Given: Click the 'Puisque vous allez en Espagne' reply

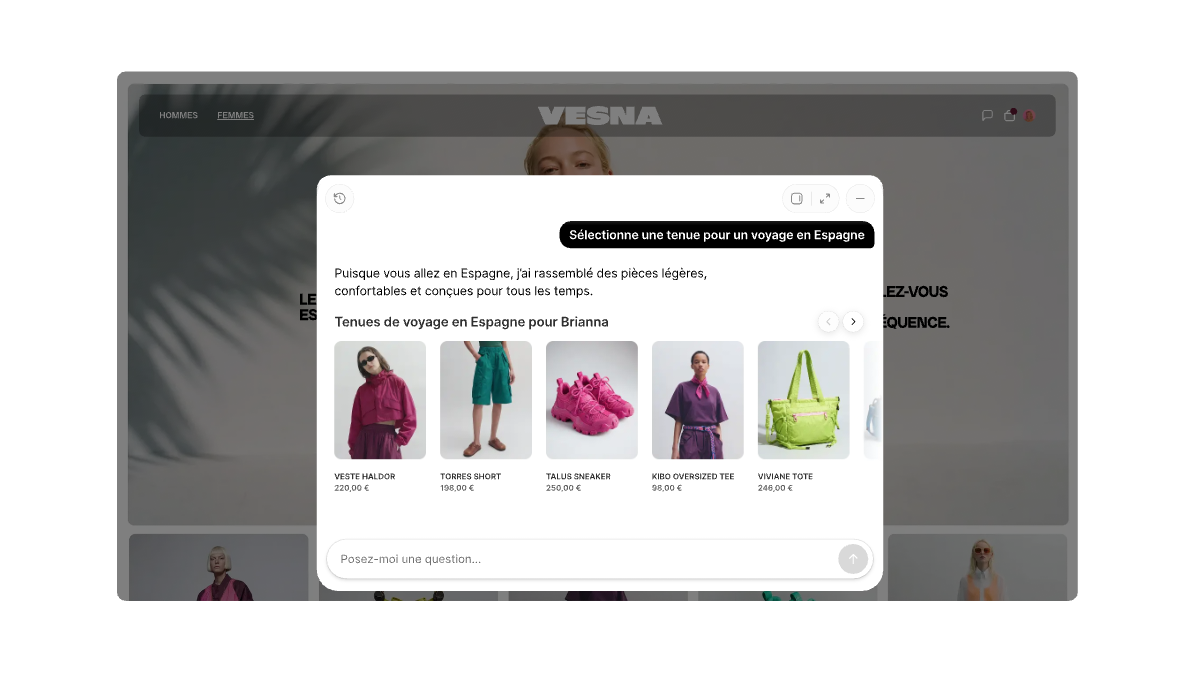Looking at the screenshot, I should click(x=521, y=282).
